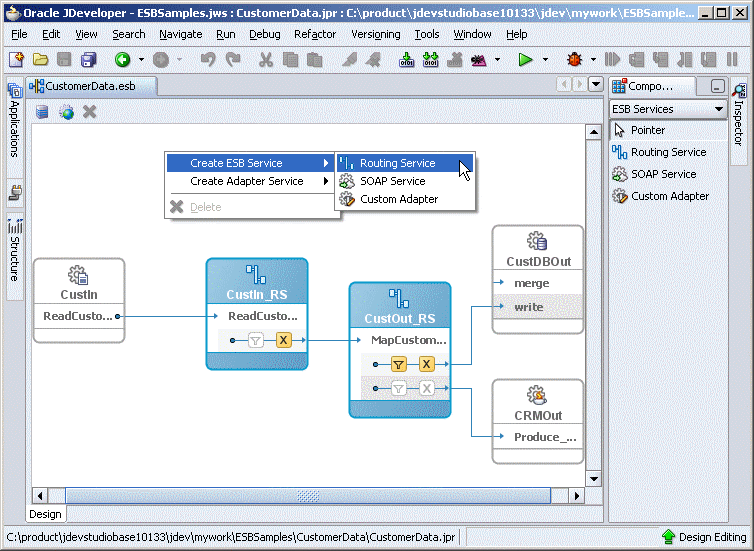754x551 pixels.
Task: Click the New file toolbar icon
Action: pyautogui.click(x=16, y=60)
